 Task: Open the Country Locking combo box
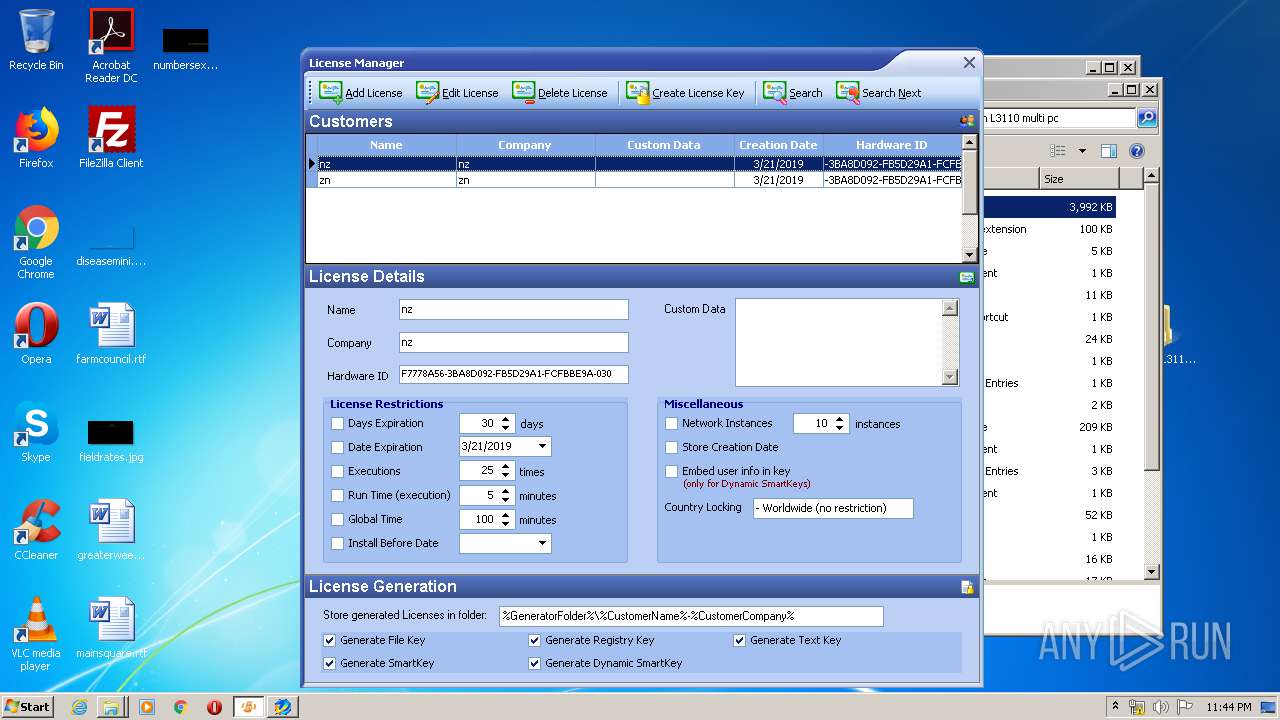(x=833, y=508)
